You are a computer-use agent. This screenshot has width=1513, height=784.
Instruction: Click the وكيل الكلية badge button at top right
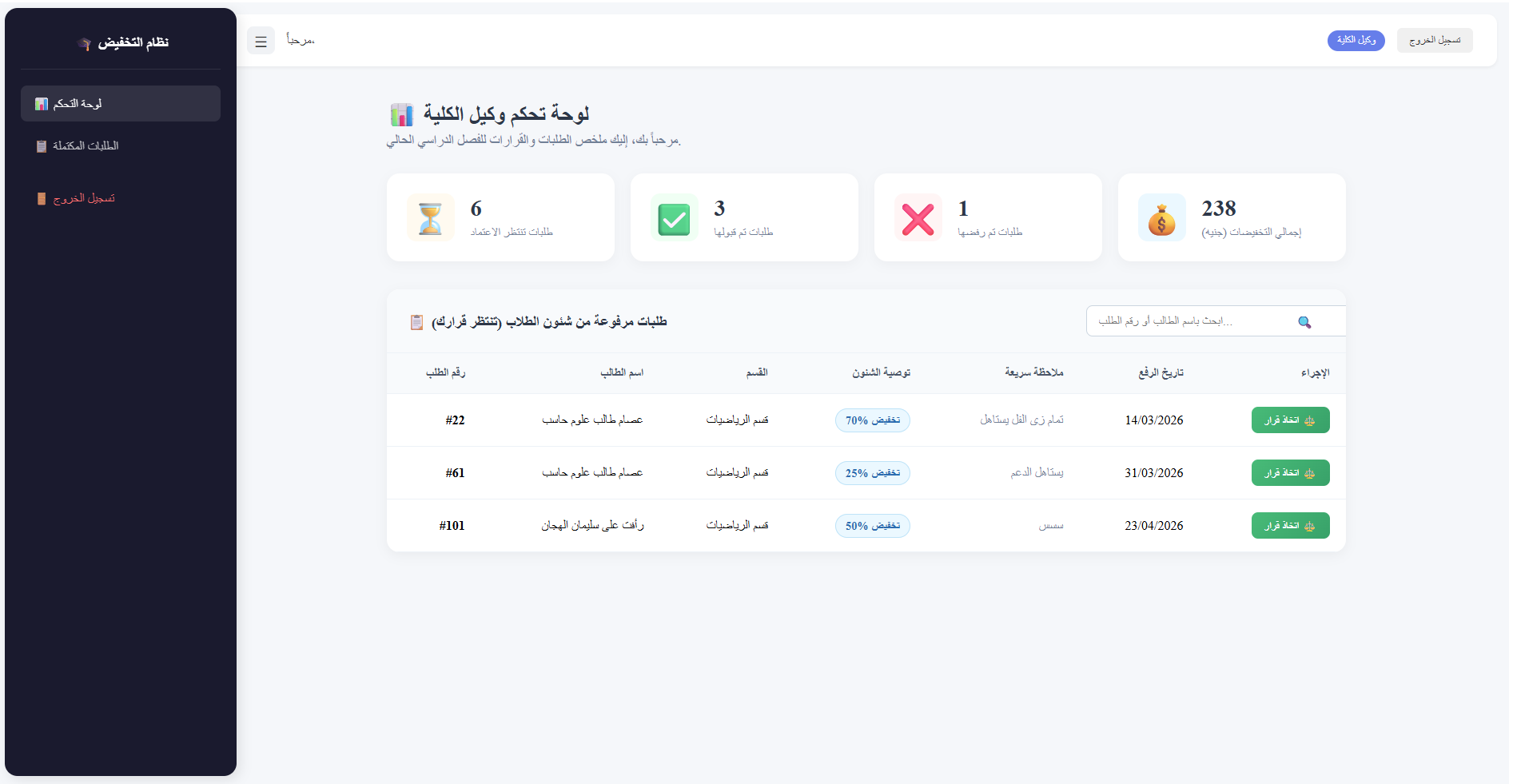tap(1356, 40)
